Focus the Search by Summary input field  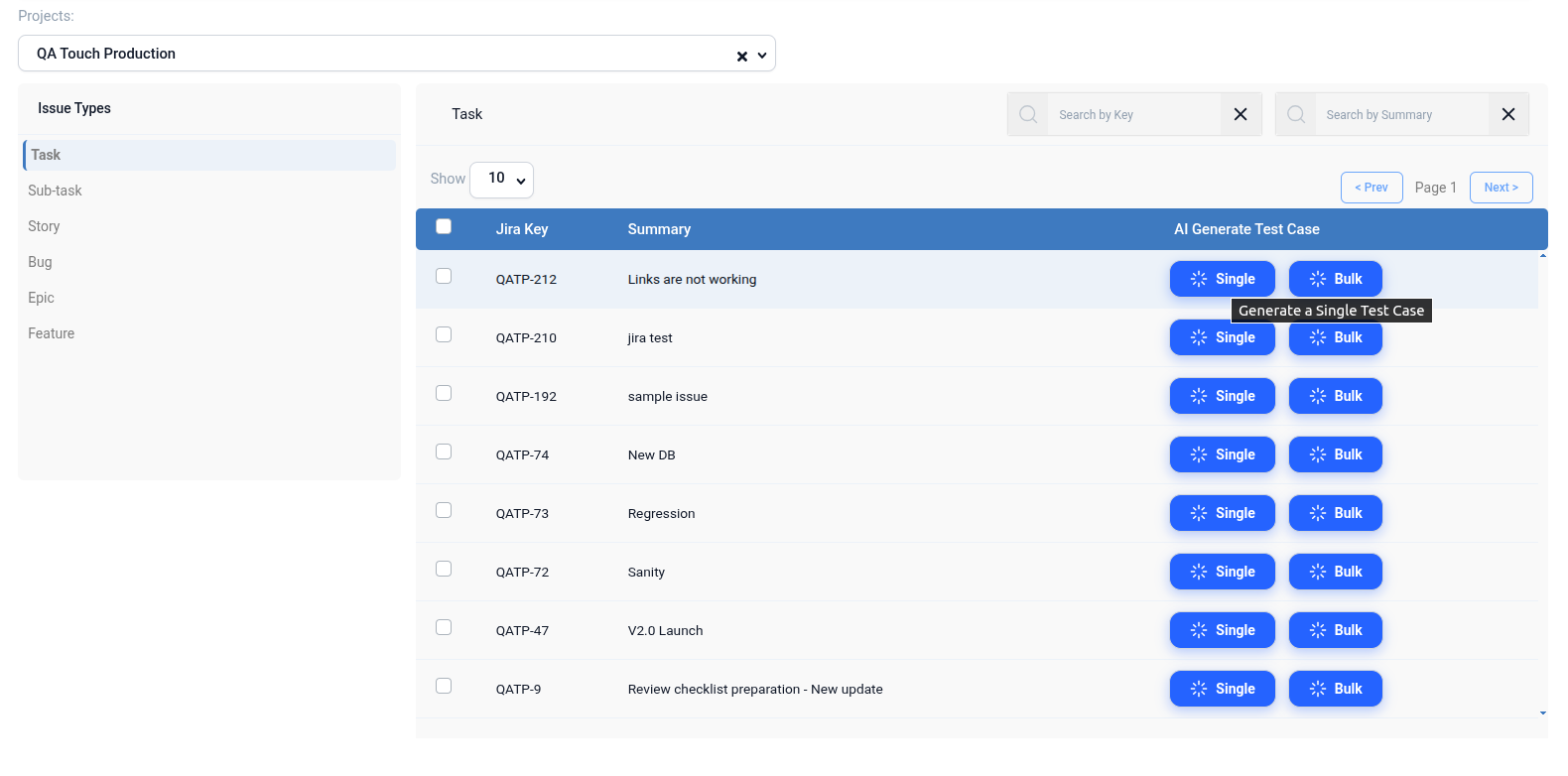click(1400, 114)
